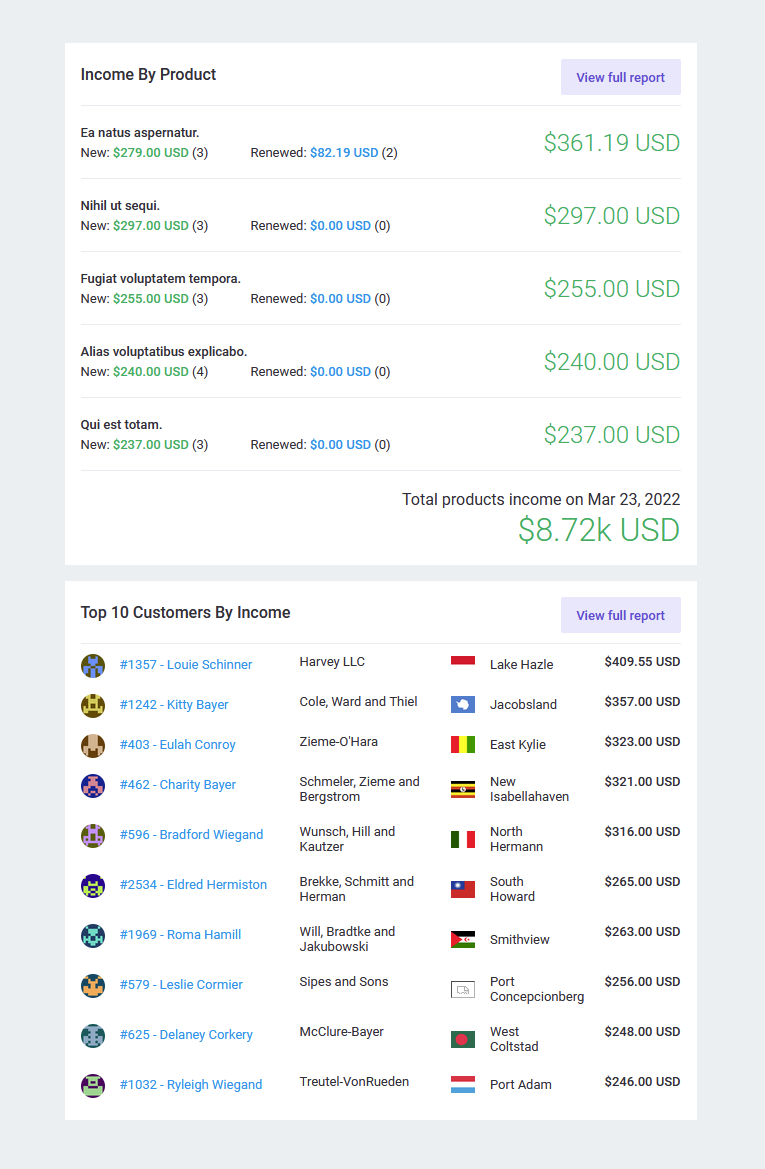Open customer #1032 - Ryleigh Wiegand
This screenshot has width=765, height=1169.
191,1085
